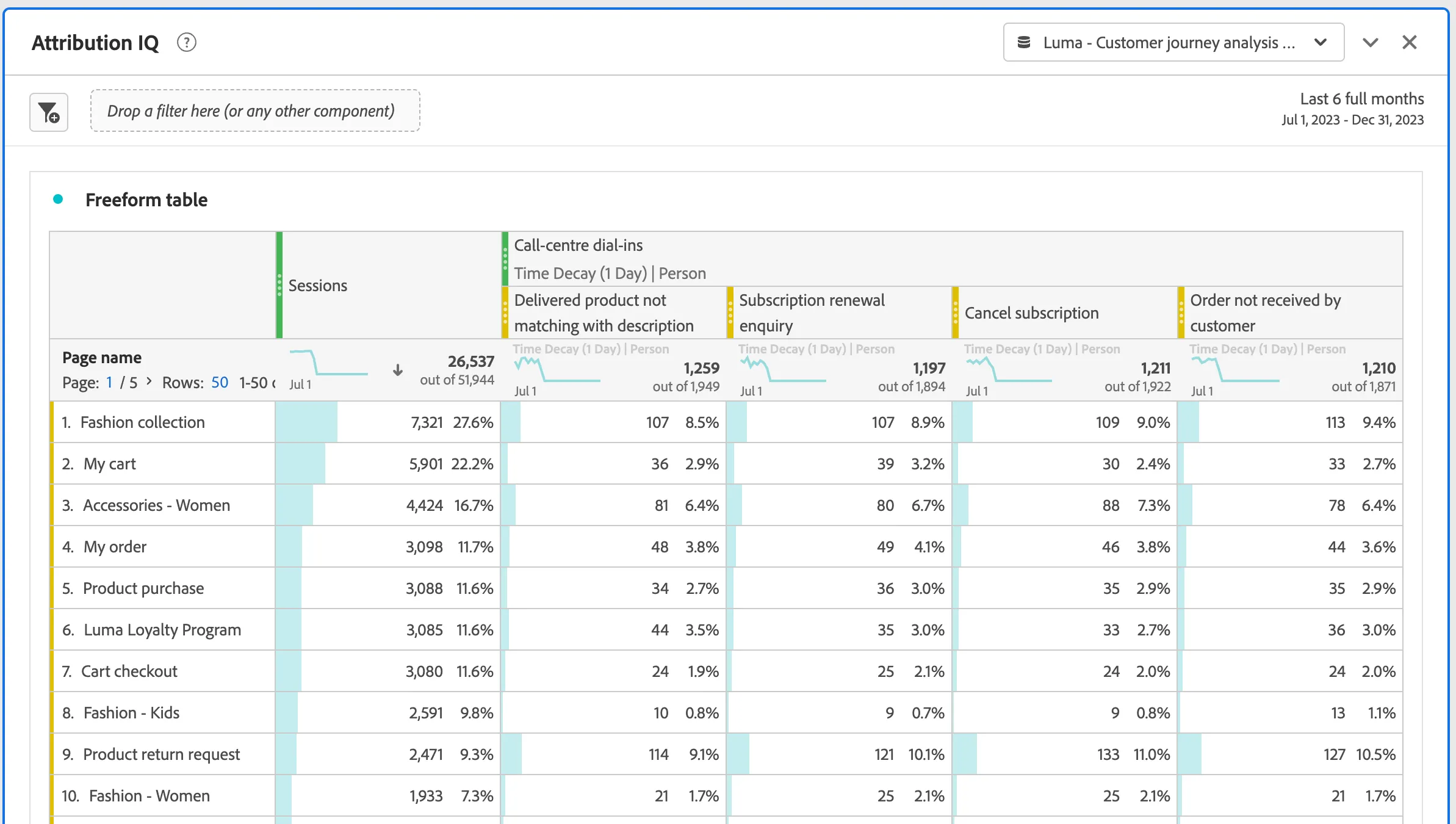Image resolution: width=1456 pixels, height=824 pixels.
Task: Click the Sessions sparkline trend chart
Action: [x=328, y=363]
